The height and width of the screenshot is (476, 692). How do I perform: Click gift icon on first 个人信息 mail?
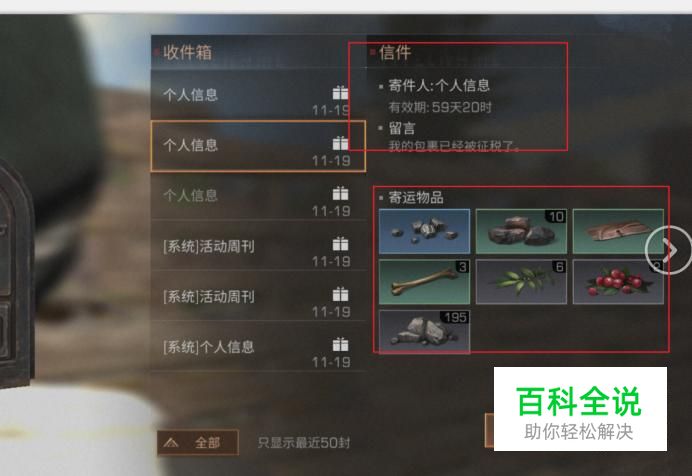[340, 93]
